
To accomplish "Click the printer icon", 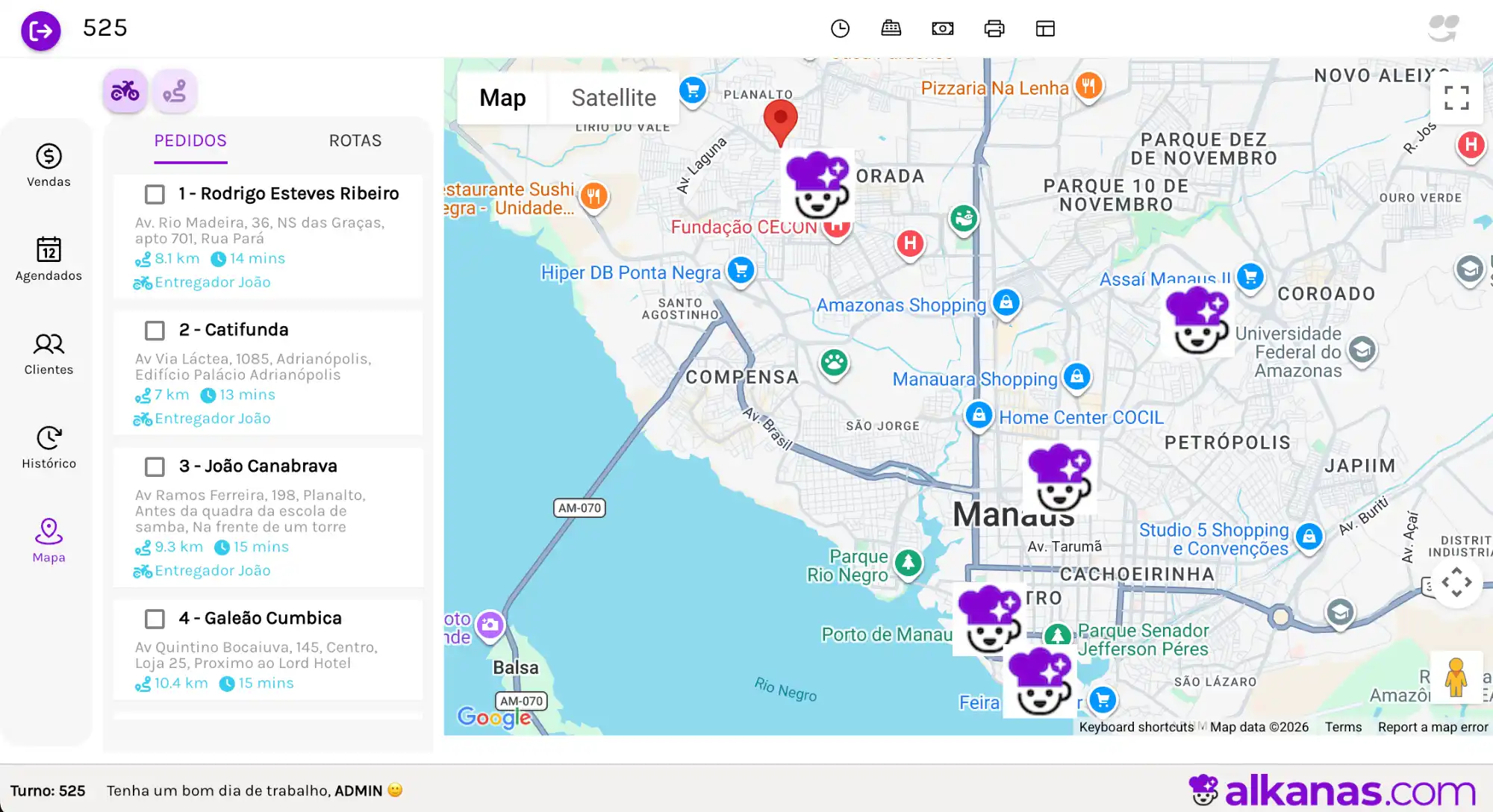I will [x=994, y=28].
